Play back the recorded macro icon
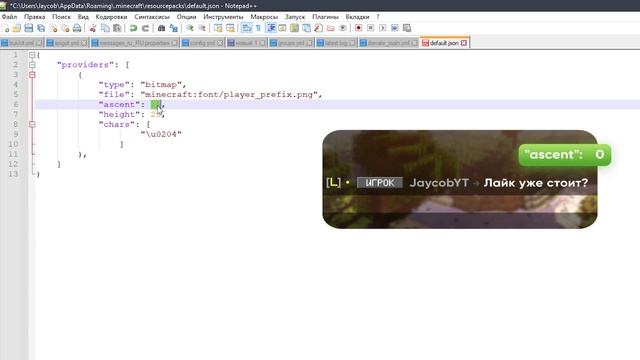The width and height of the screenshot is (640, 360). pyautogui.click(x=382, y=28)
